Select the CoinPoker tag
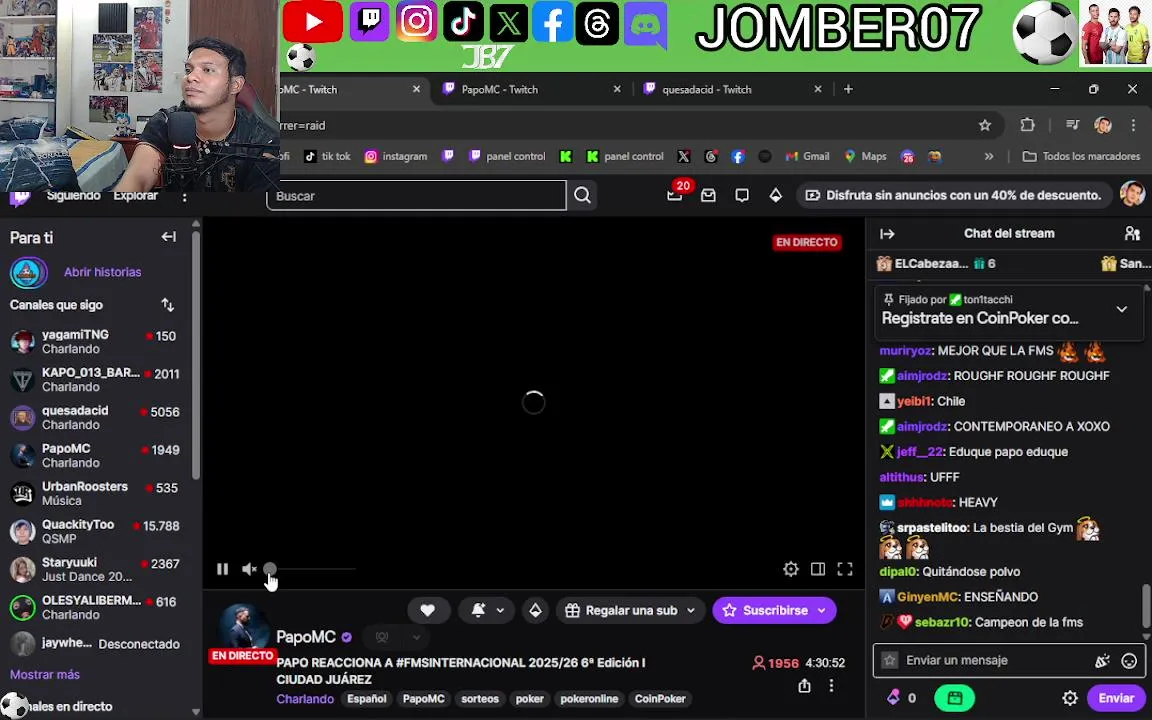 660,699
